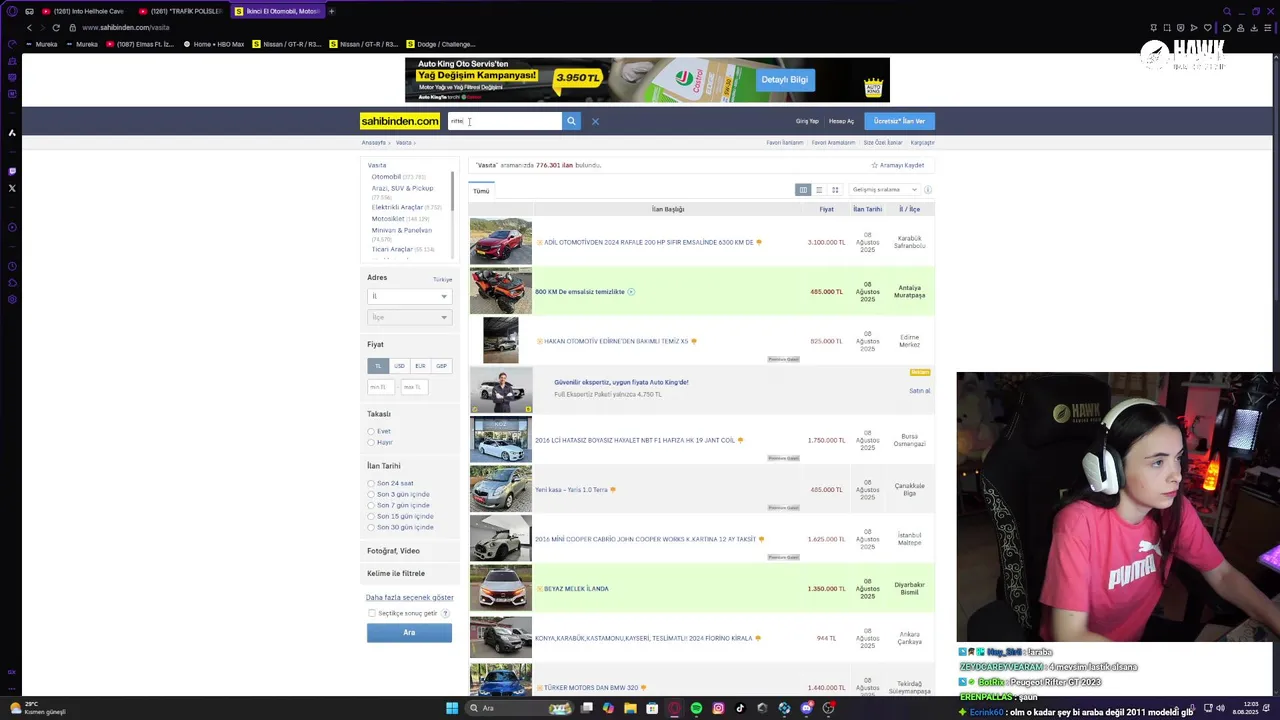Open the Gelişmiş sıralama sort dropdown
Viewport: 1280px width, 720px height.
click(x=884, y=190)
